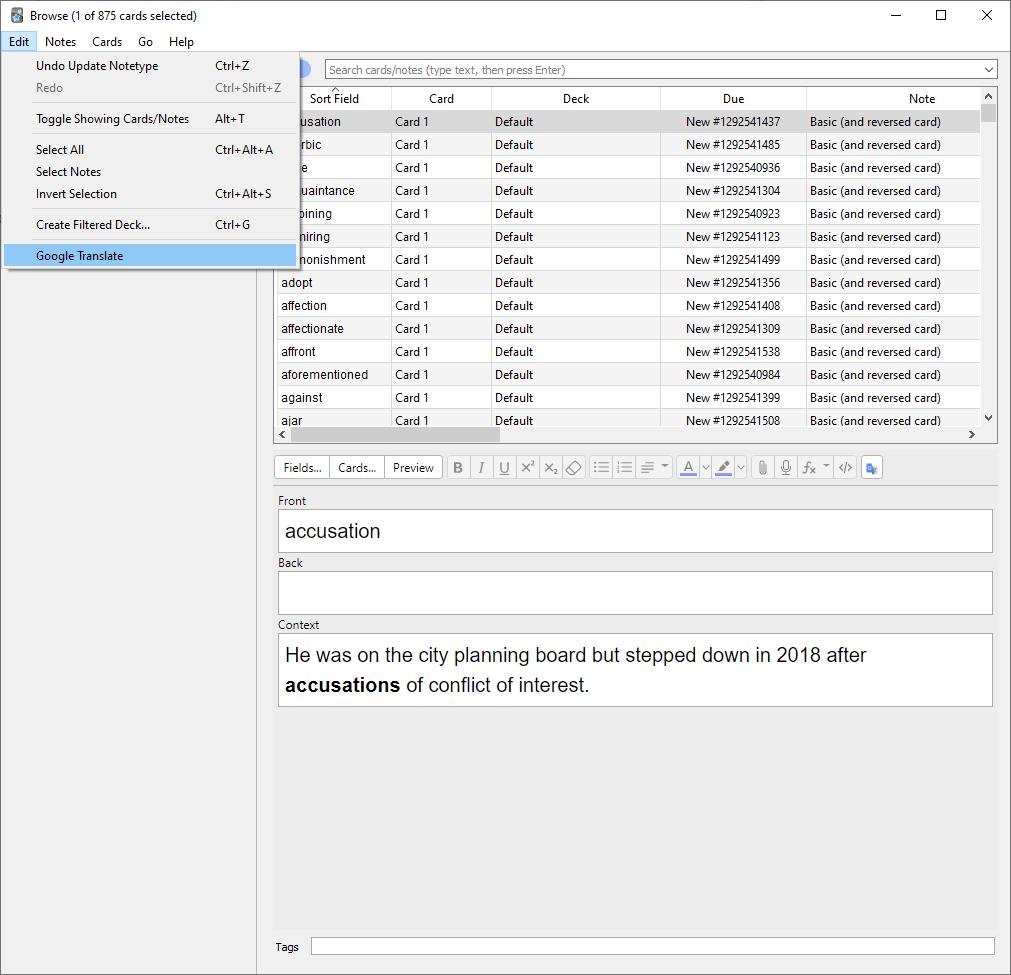Screen dimensions: 1011x975
Task: Choose Google Translate from Edit menu
Action: click(80, 256)
